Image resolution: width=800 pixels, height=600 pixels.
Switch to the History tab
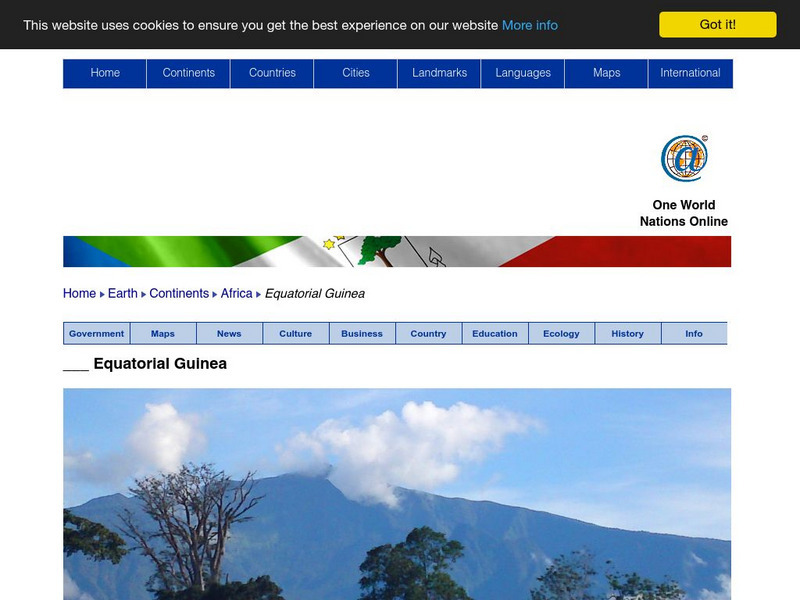[x=628, y=333]
